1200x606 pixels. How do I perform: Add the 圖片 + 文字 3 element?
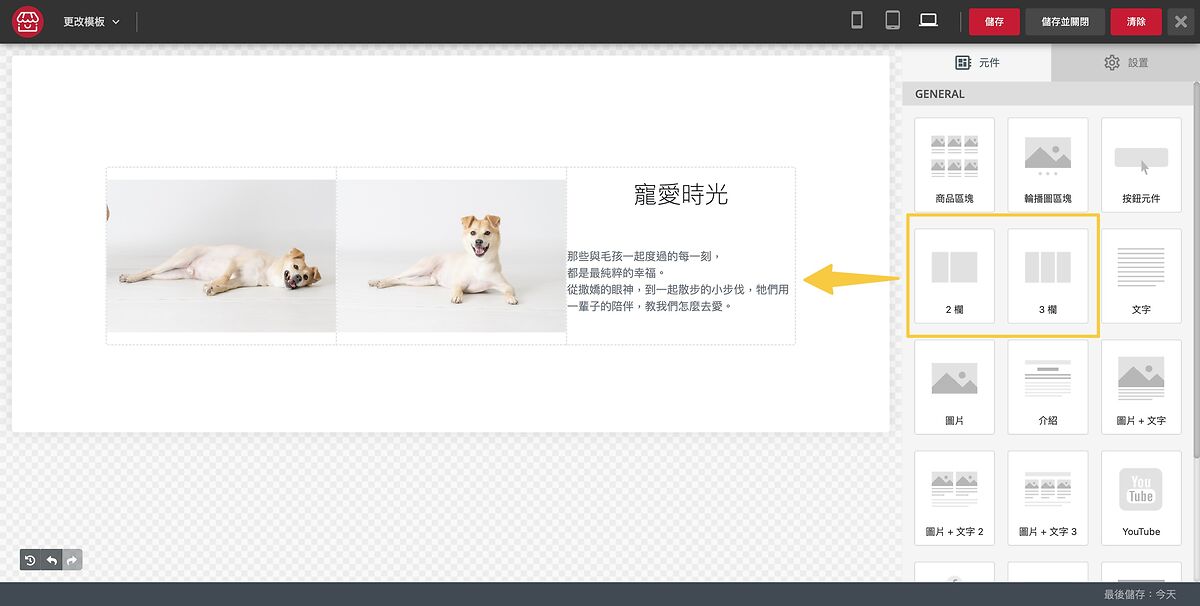tap(1047, 498)
